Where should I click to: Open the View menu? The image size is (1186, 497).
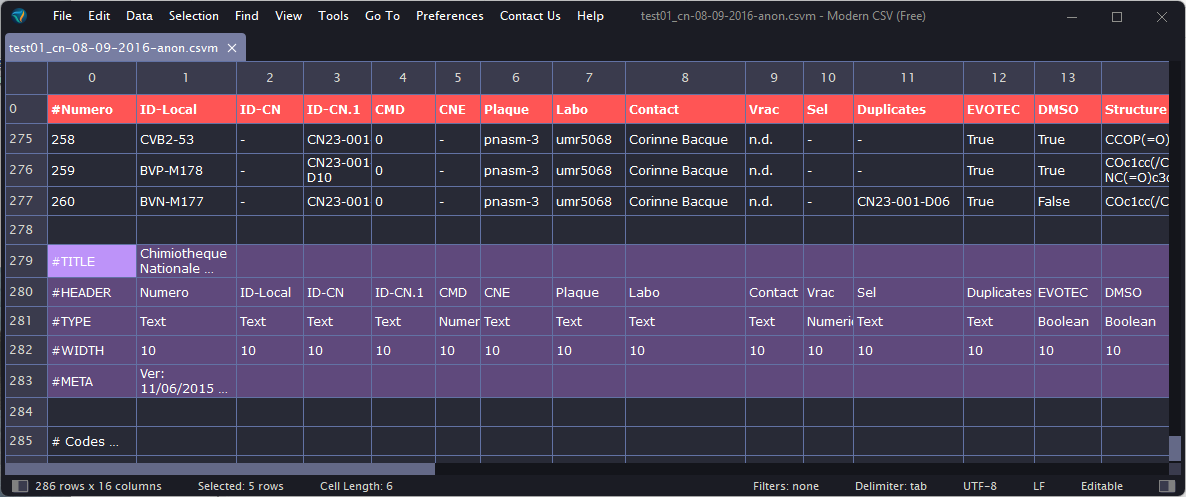(x=289, y=16)
